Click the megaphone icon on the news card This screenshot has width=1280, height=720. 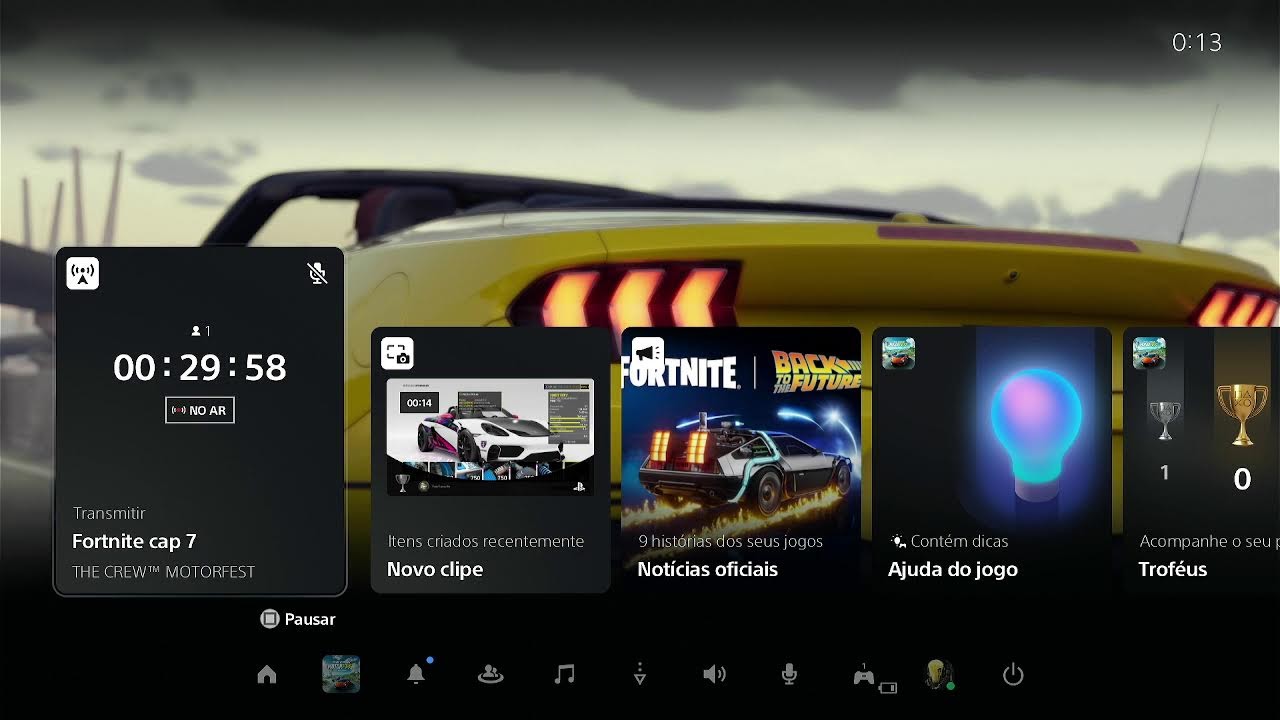(648, 353)
